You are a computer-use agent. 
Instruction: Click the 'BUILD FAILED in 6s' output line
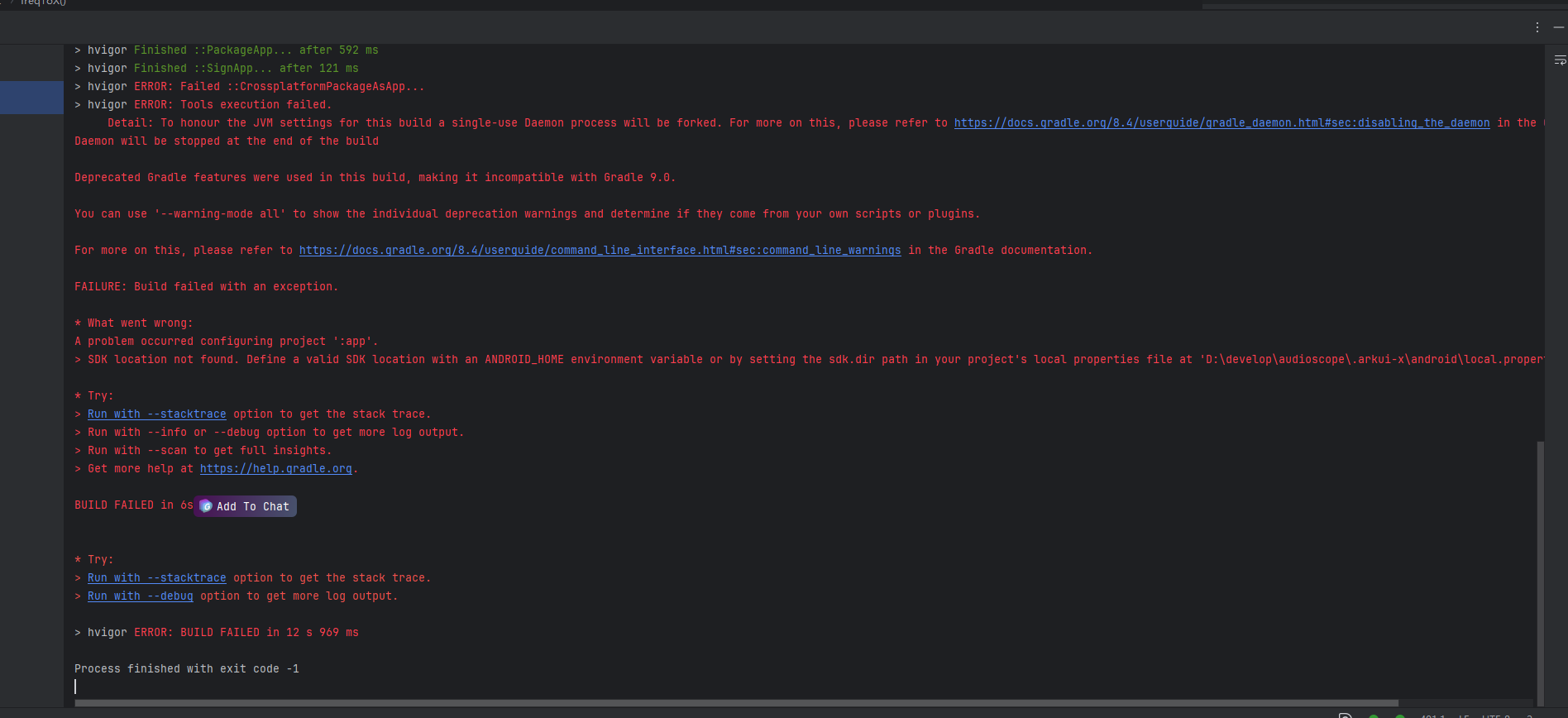[132, 505]
